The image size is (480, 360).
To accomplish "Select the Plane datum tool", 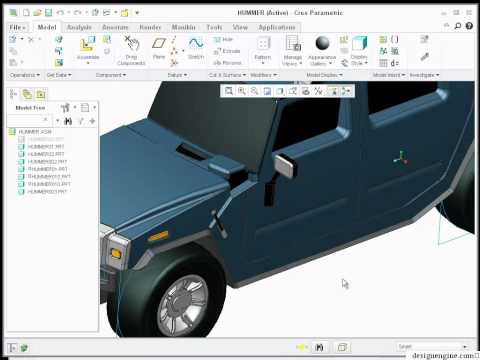I will 159,48.
